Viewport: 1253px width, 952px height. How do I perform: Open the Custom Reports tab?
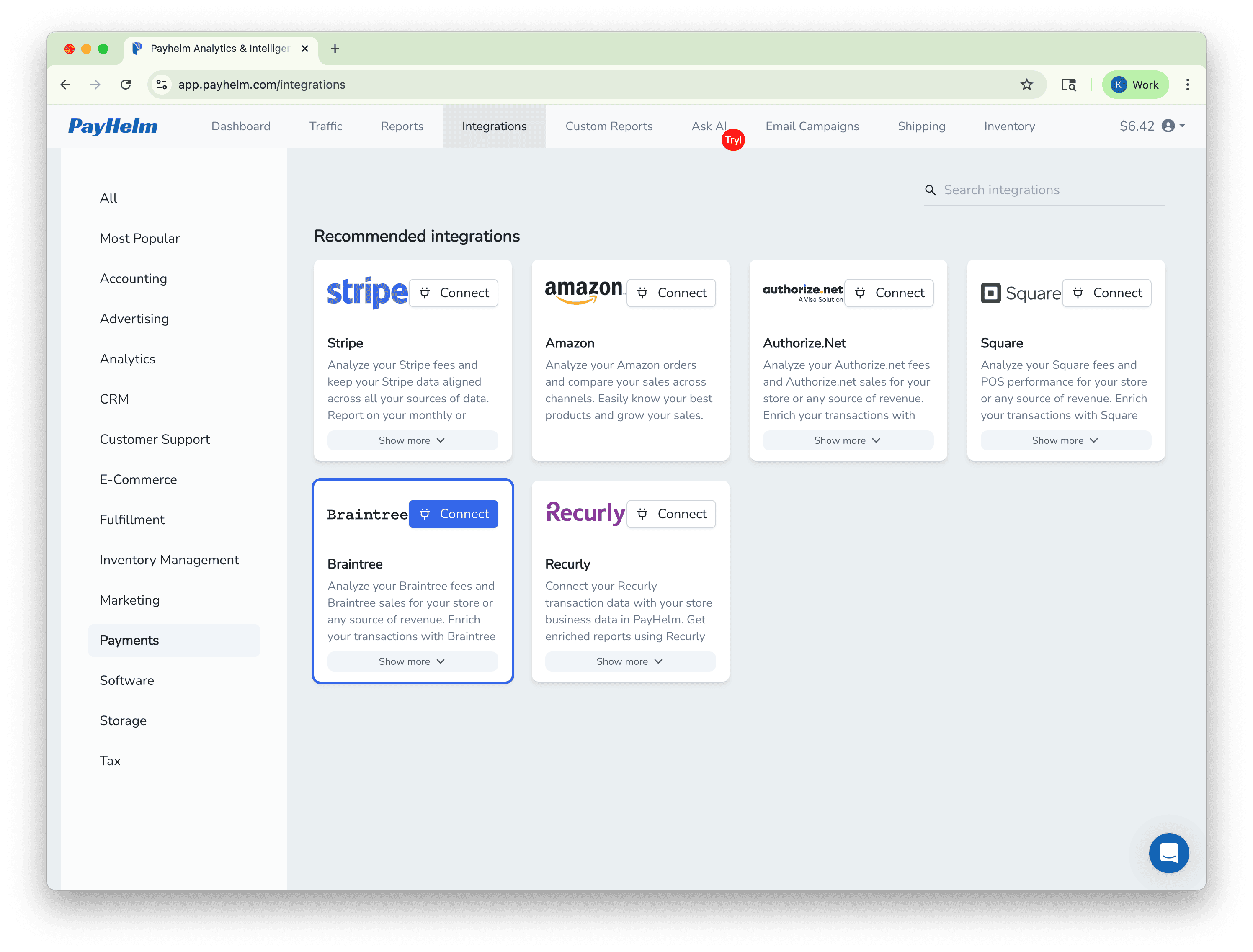(609, 126)
